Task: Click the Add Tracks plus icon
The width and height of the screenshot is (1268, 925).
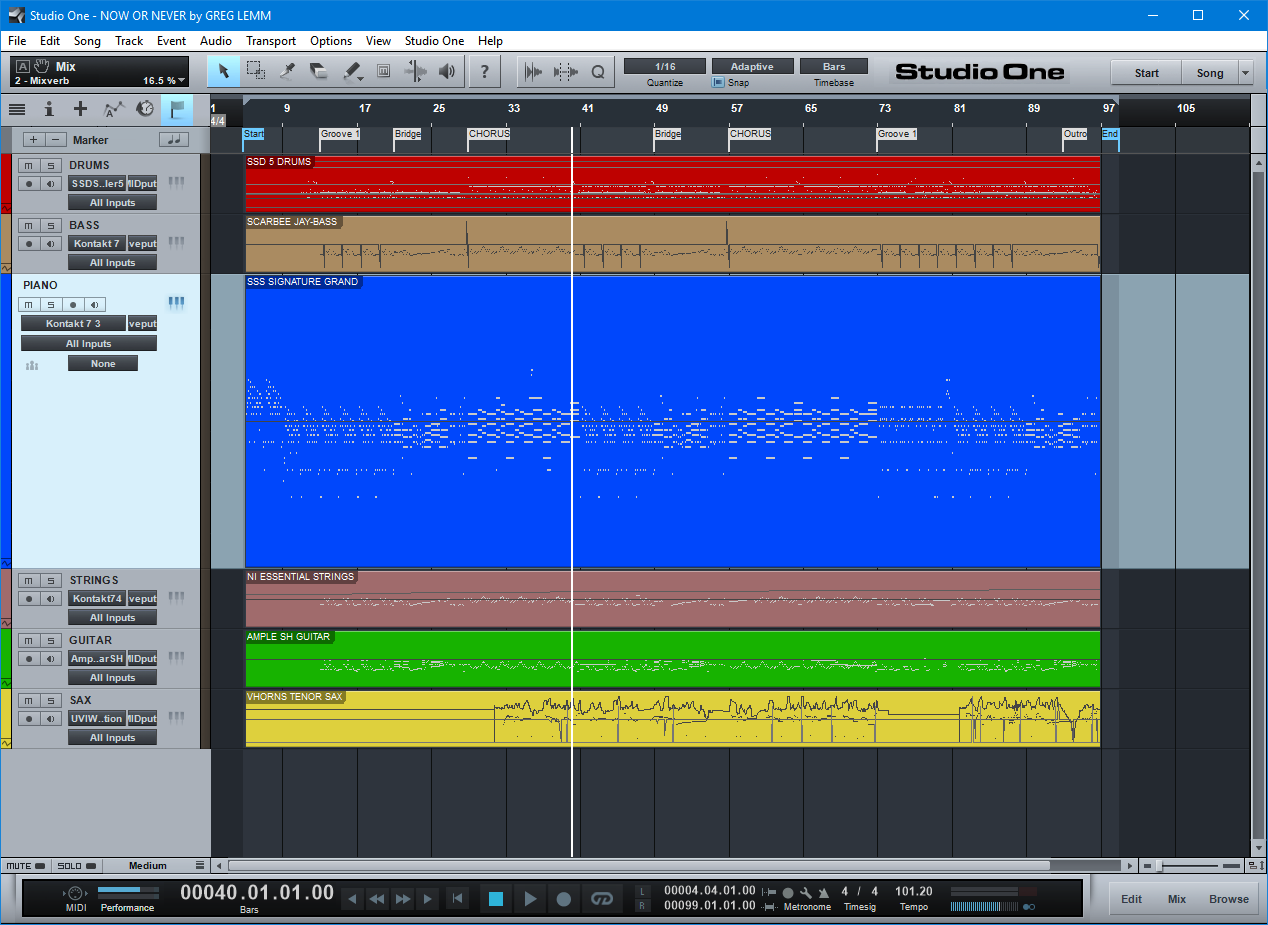Action: tap(81, 109)
